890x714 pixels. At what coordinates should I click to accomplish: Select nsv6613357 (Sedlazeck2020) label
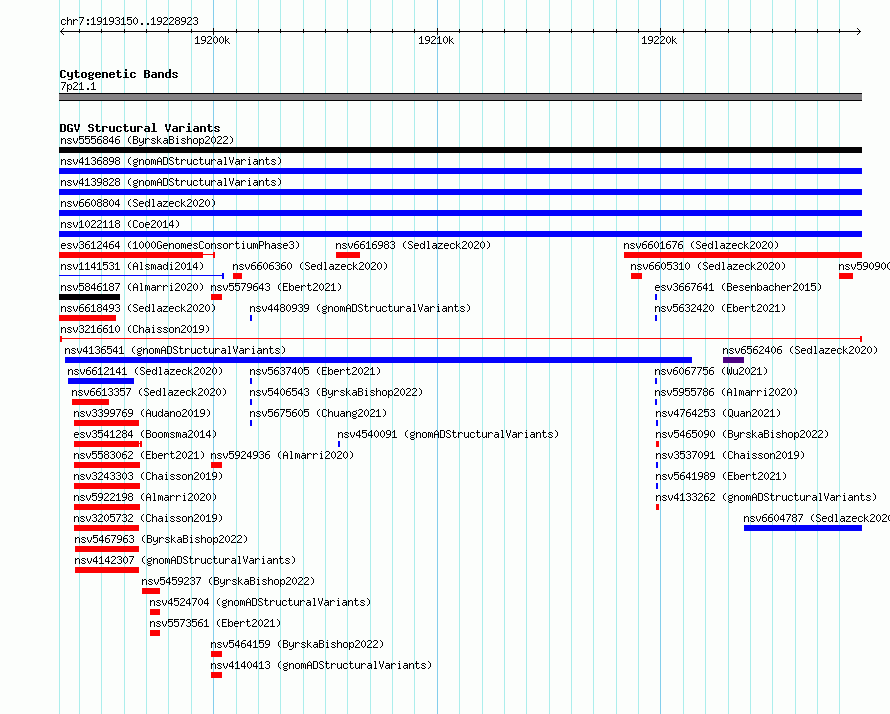point(149,392)
